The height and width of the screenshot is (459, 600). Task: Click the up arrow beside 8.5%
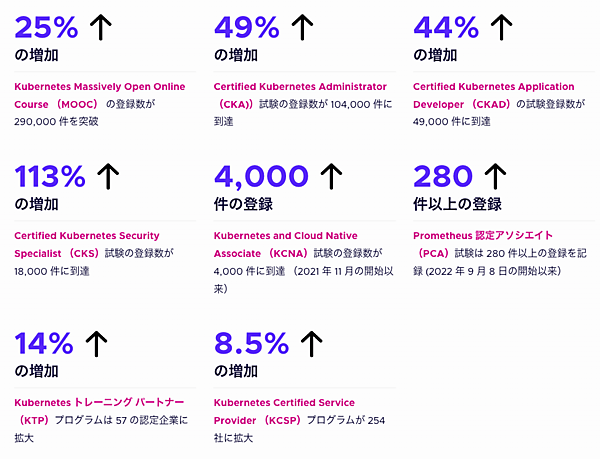[311, 345]
